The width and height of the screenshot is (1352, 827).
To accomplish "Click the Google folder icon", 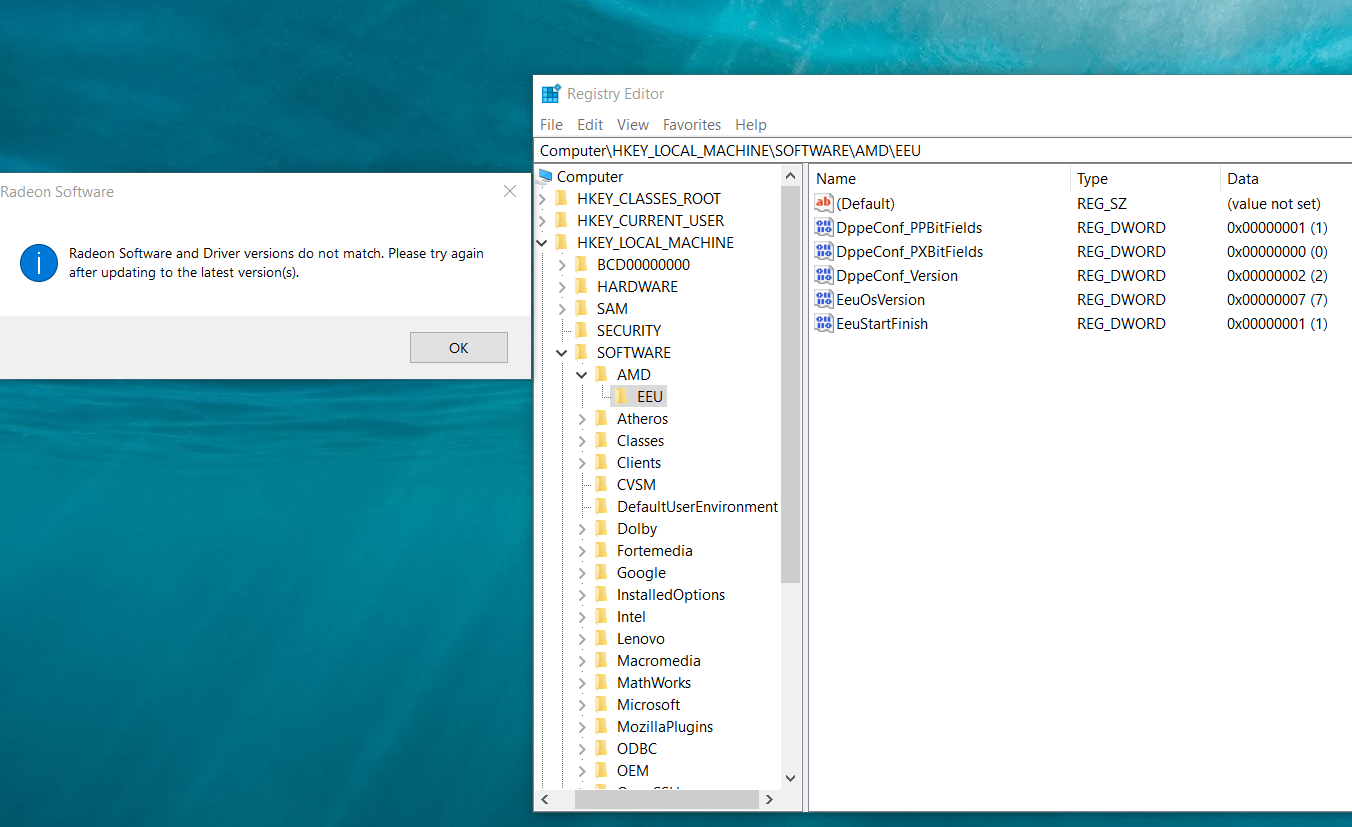I will coord(601,572).
